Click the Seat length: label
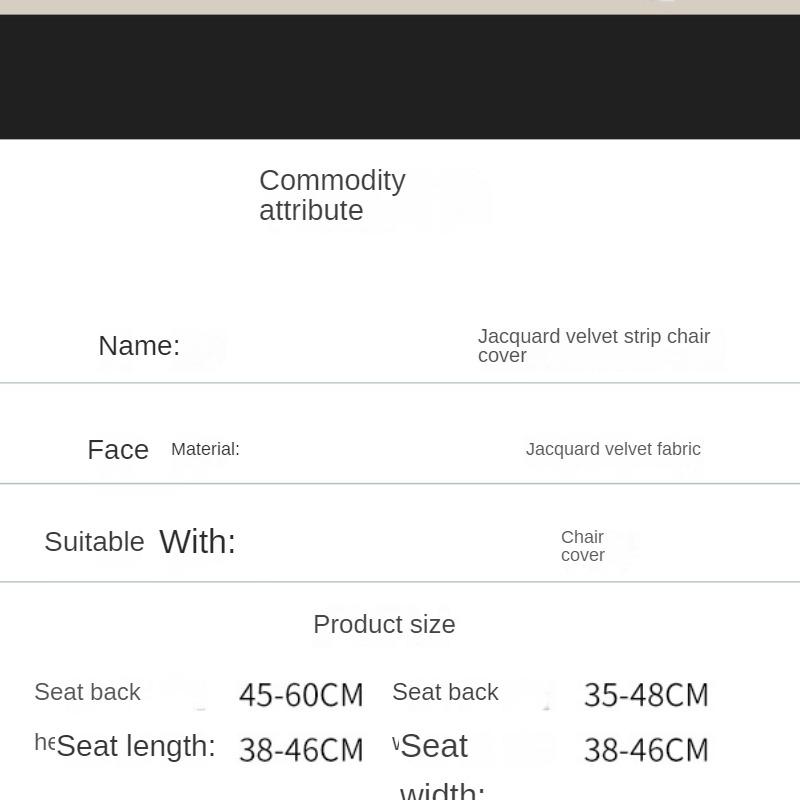800x800 pixels. [136, 746]
